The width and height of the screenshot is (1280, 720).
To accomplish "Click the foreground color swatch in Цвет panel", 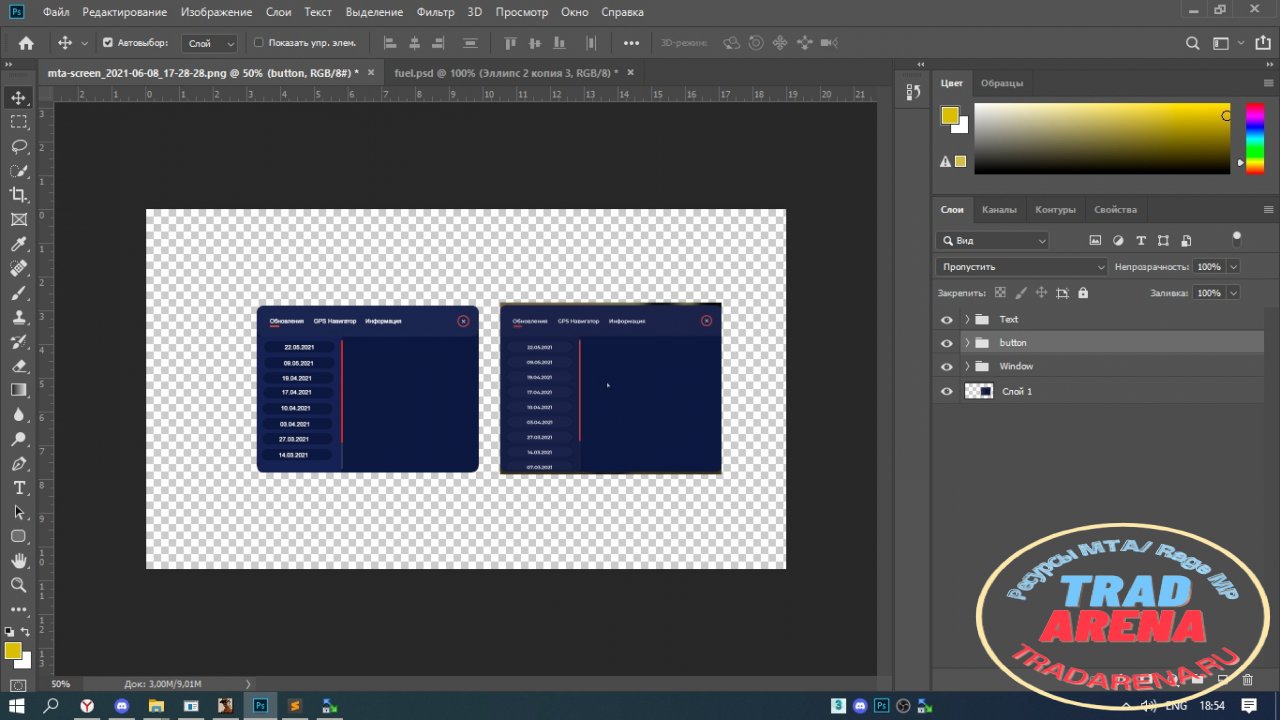I will (x=950, y=116).
